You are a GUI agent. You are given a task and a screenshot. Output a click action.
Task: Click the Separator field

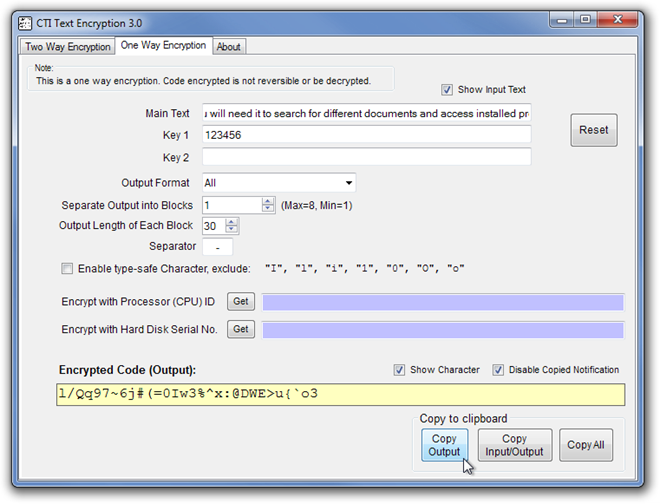coord(218,247)
